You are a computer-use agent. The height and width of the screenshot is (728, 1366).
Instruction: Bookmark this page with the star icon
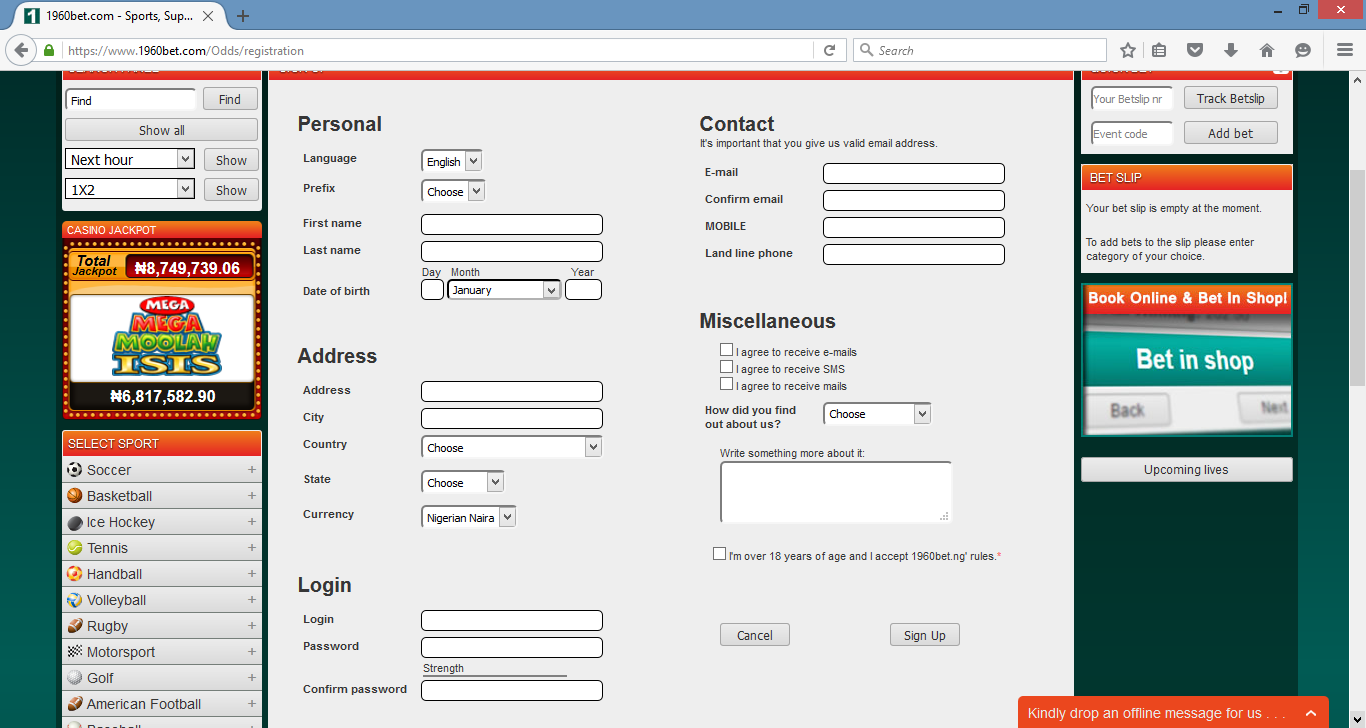pos(1128,50)
